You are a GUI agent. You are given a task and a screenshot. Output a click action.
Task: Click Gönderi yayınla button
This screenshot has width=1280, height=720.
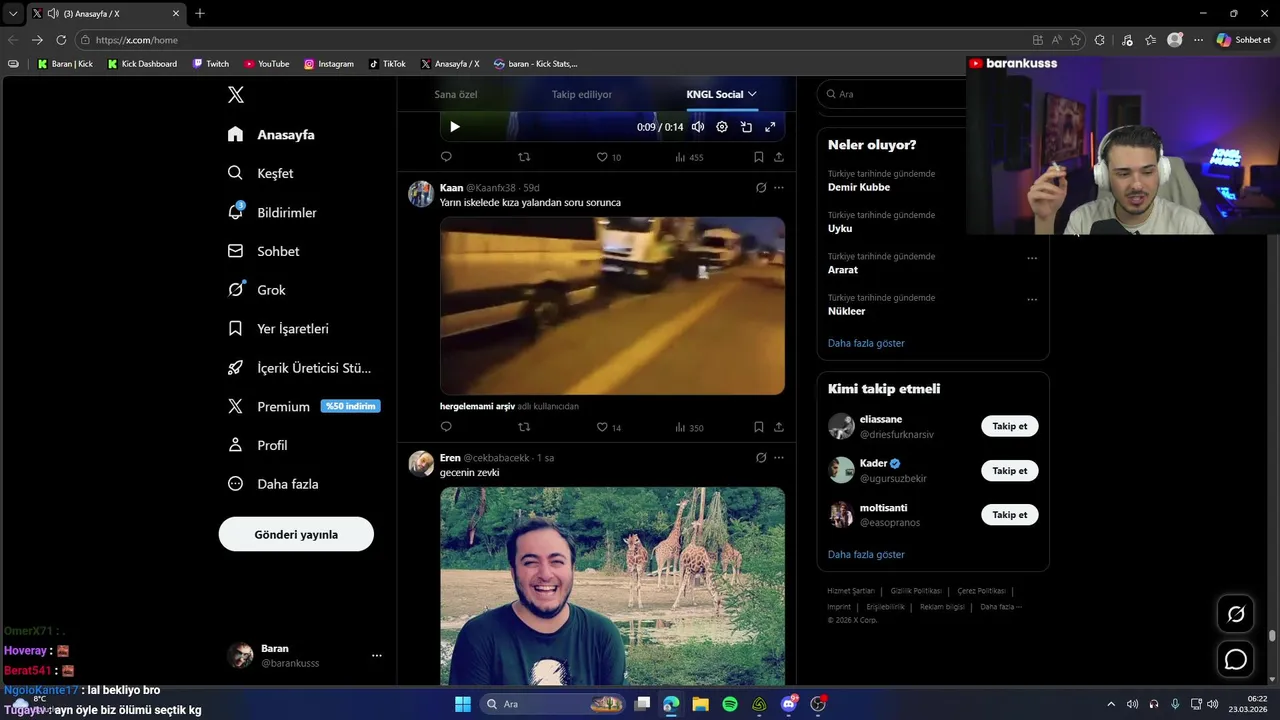point(296,534)
